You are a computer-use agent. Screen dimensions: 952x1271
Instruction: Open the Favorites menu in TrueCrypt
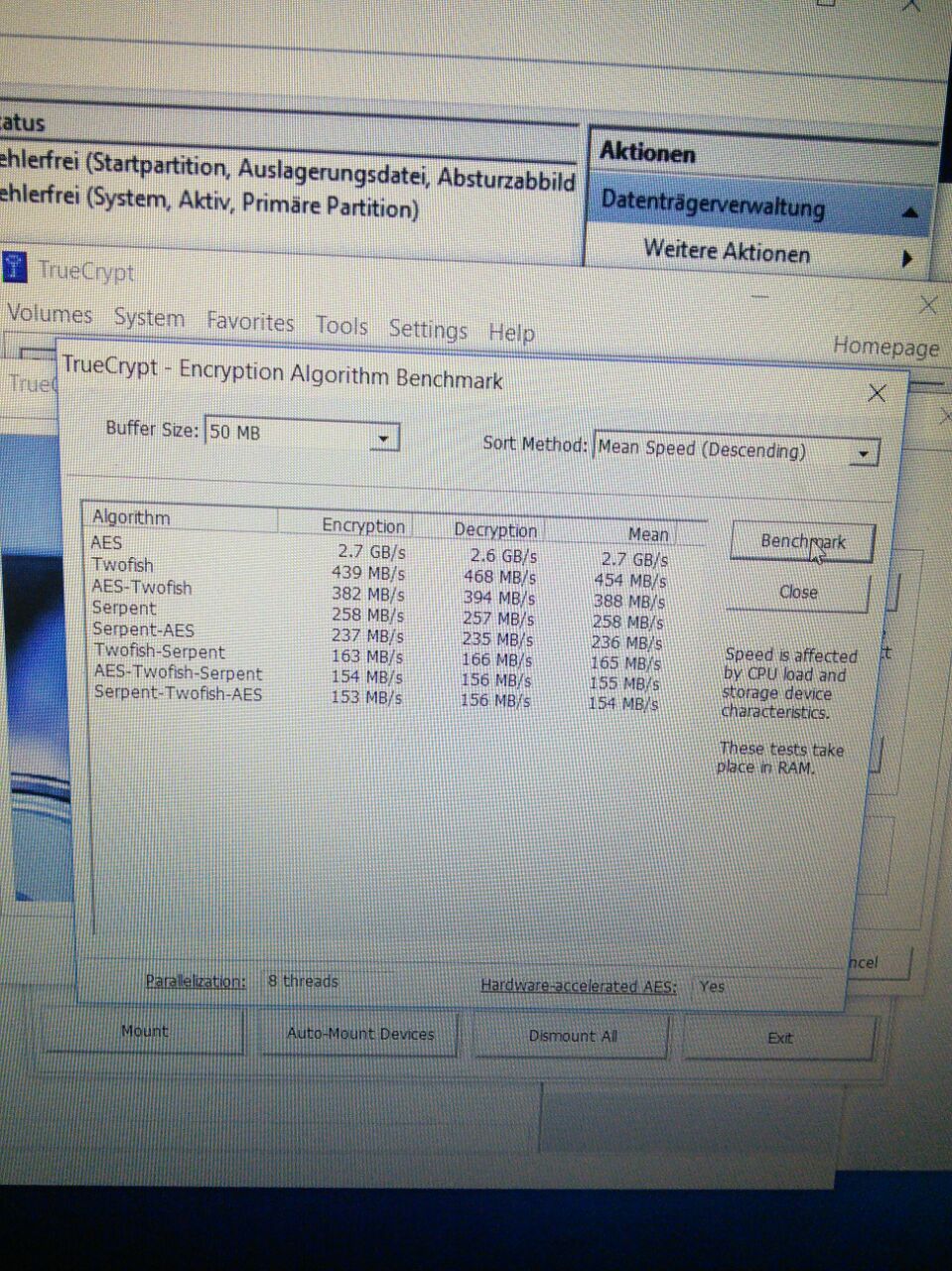[x=250, y=323]
